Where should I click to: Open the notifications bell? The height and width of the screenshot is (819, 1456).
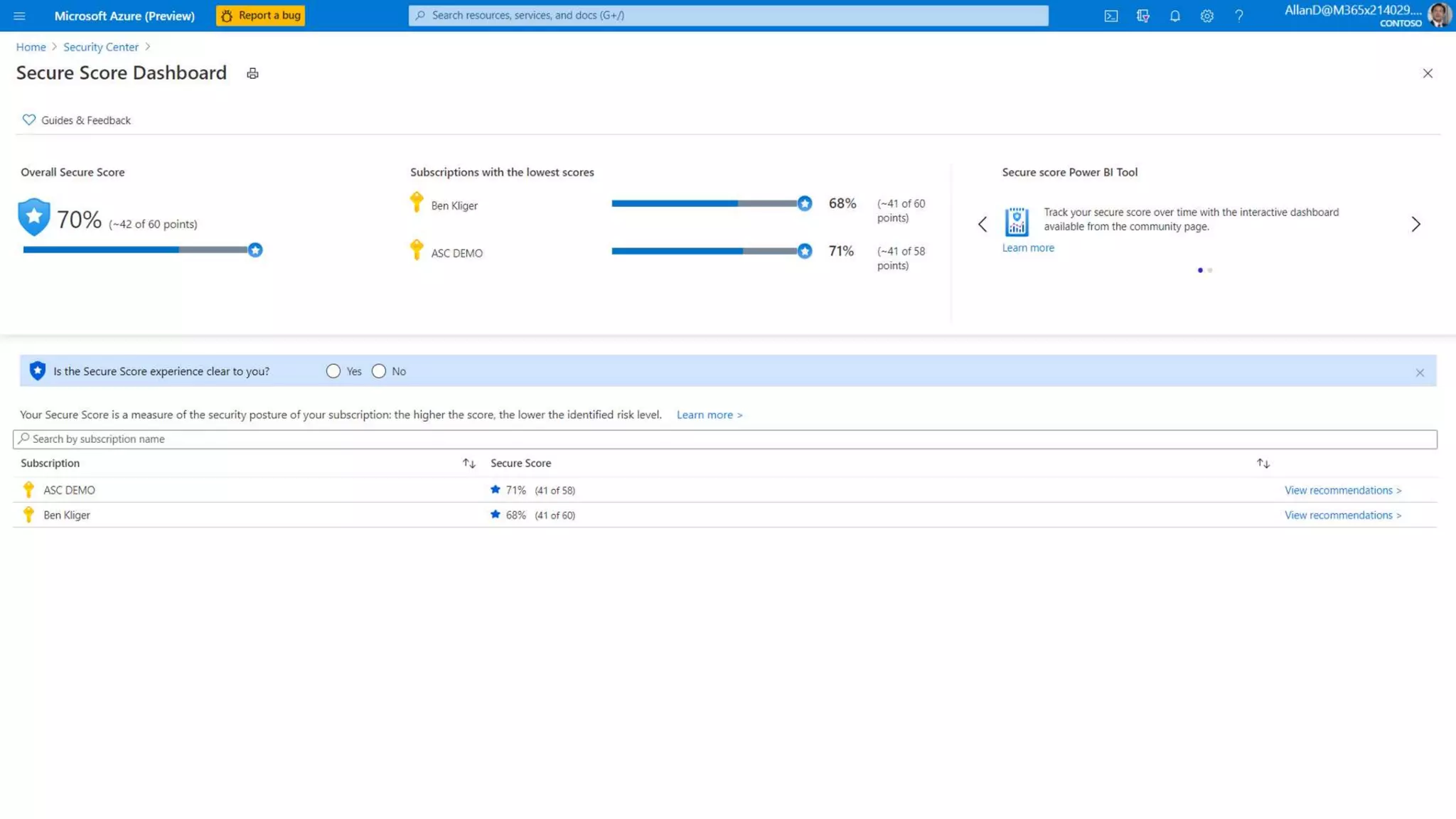(x=1174, y=16)
